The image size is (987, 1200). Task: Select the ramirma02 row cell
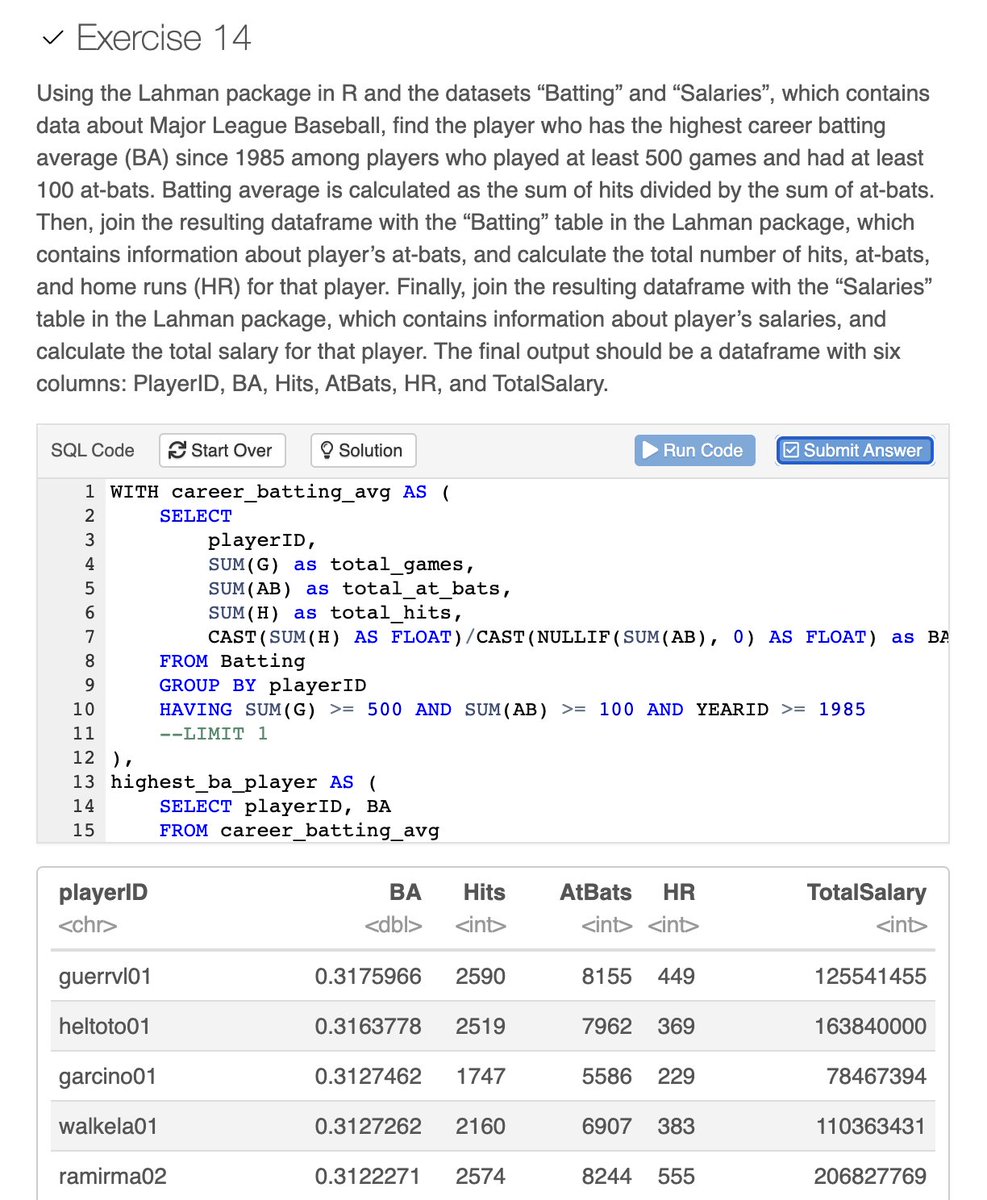pos(112,1177)
